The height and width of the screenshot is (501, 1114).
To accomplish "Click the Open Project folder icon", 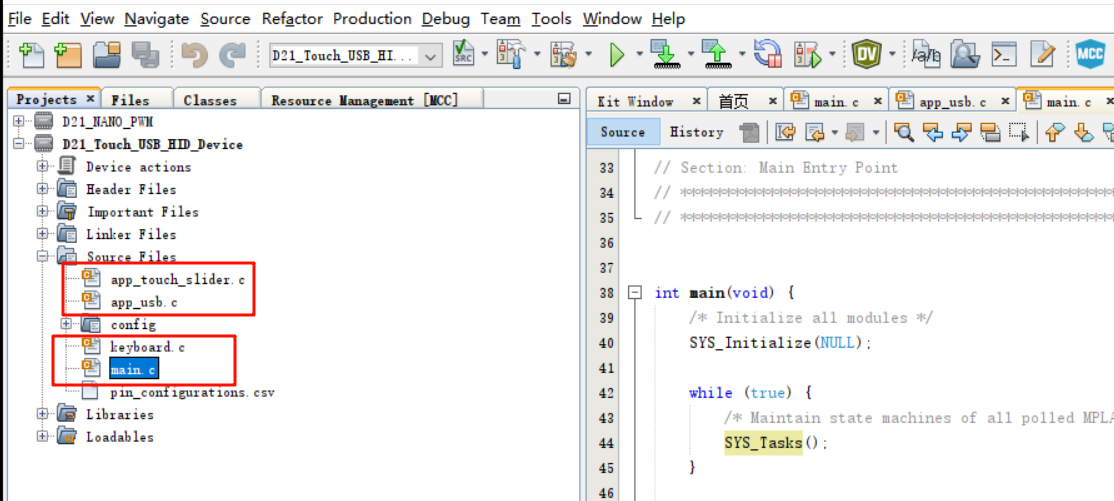I will 107,54.
